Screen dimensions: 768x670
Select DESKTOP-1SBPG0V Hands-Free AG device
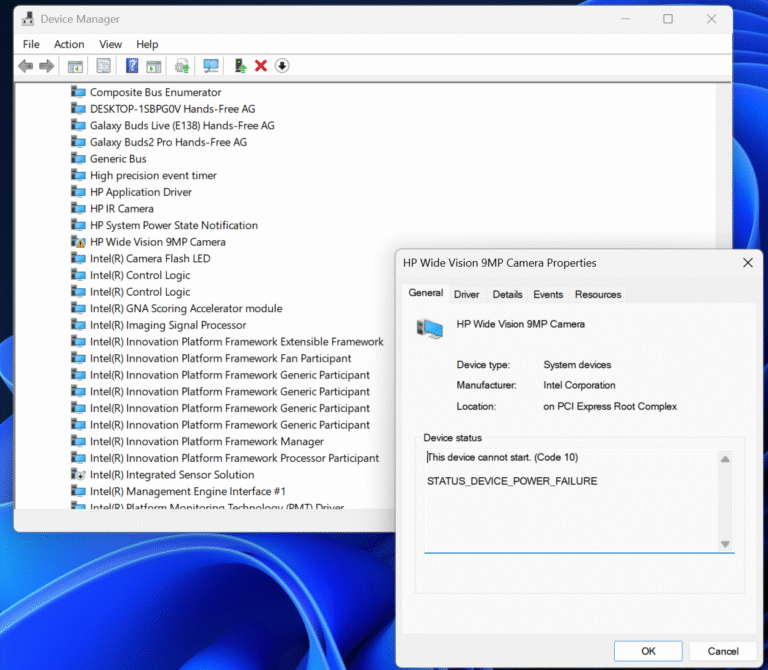172,109
